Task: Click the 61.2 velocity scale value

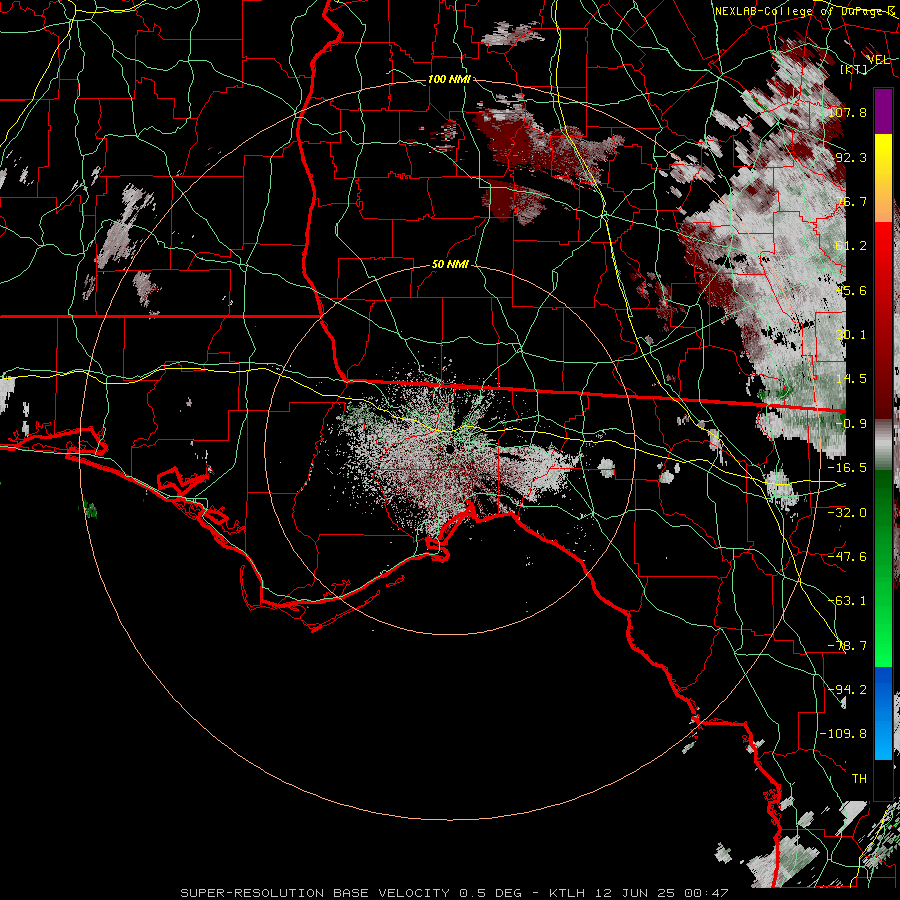Action: (851, 246)
